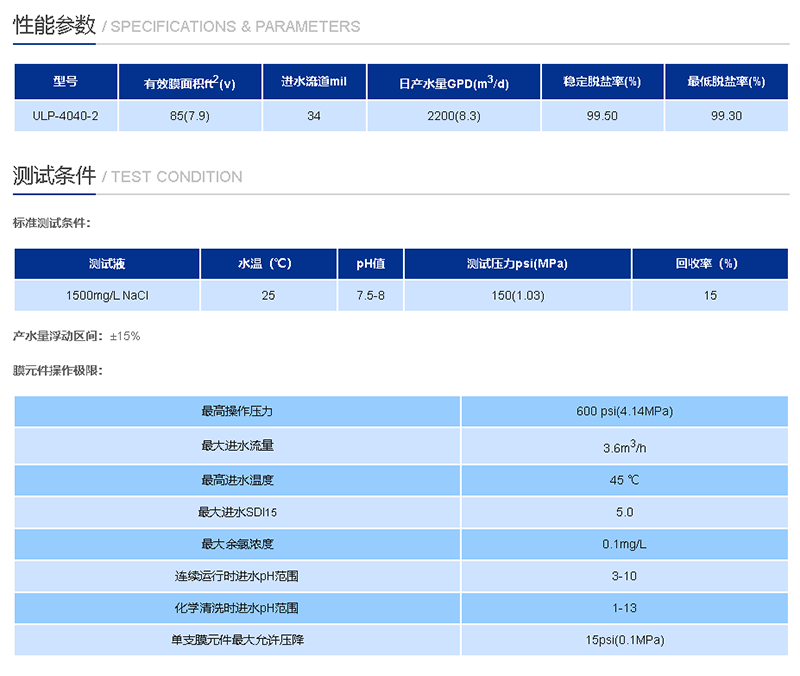Select the 性能参数 section heading
This screenshot has width=800, height=676.
click(x=48, y=25)
